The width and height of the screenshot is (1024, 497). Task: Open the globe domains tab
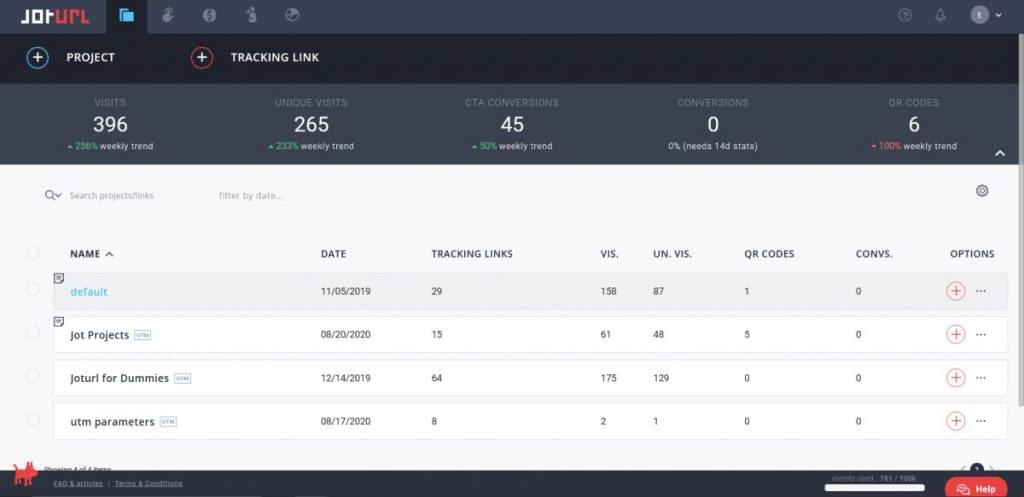tap(209, 15)
